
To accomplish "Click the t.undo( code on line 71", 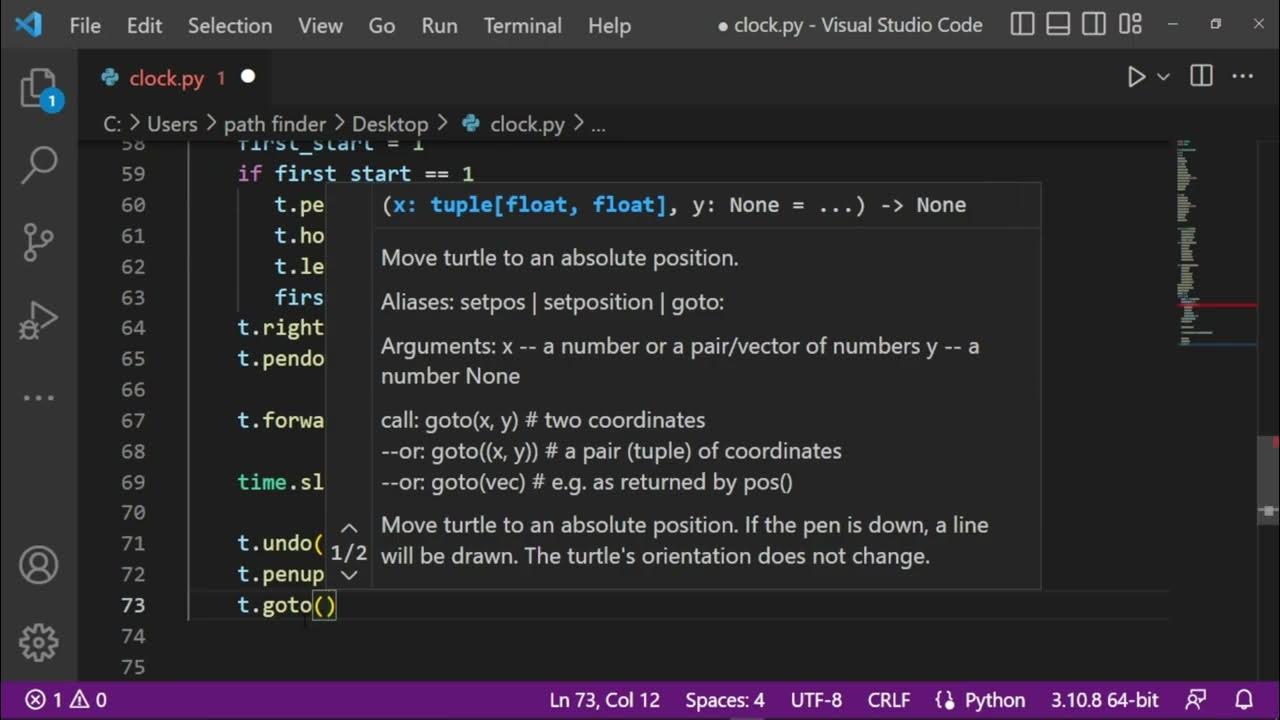I will pos(281,543).
